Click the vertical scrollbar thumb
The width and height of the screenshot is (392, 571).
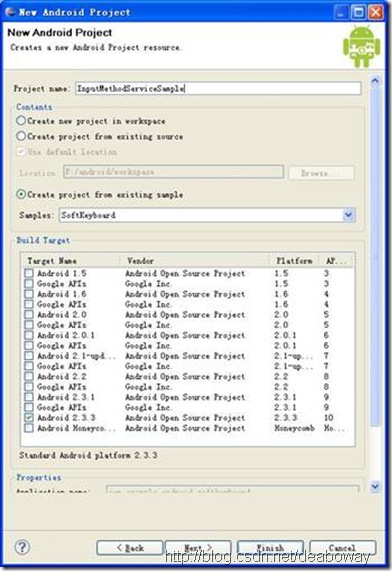click(x=375, y=256)
